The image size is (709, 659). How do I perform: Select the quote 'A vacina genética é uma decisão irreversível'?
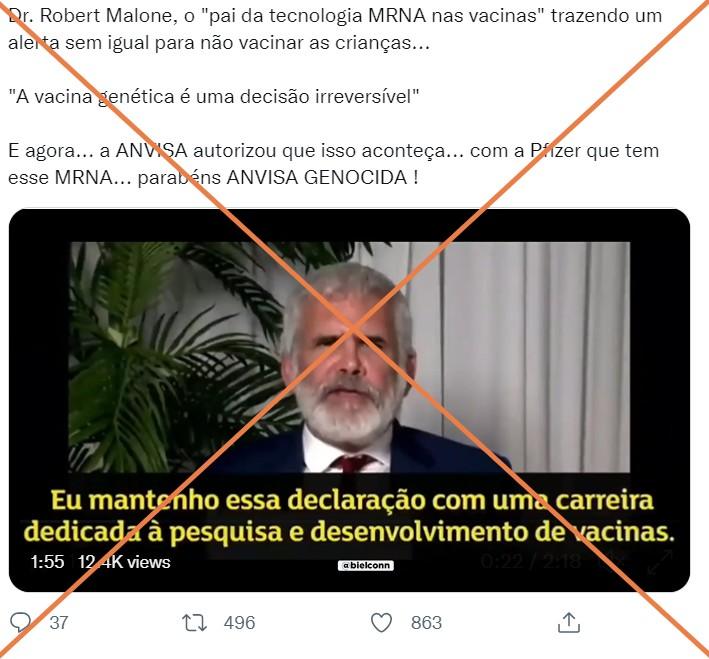click(213, 97)
